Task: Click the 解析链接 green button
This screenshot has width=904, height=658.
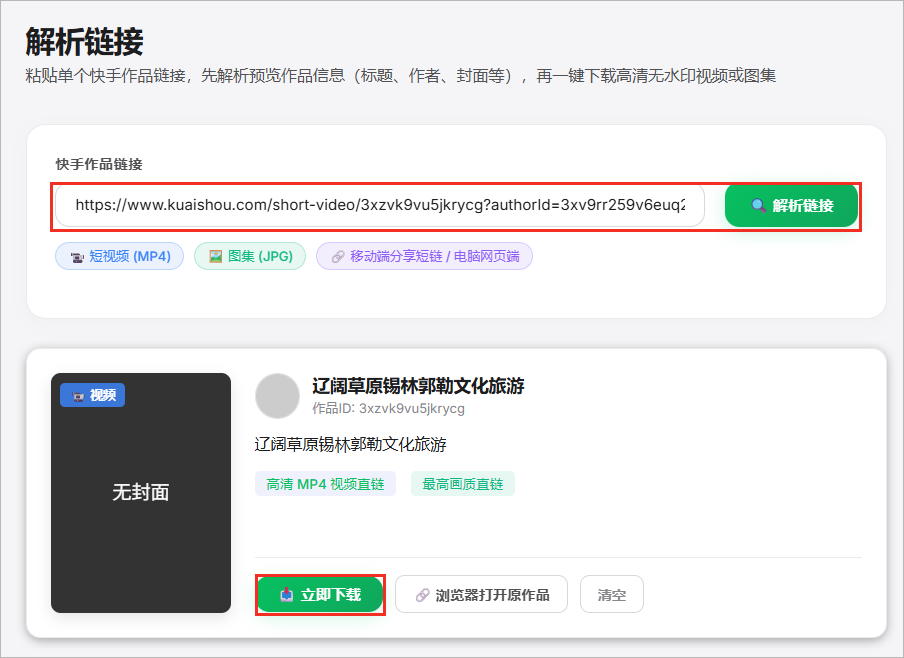Action: point(791,206)
